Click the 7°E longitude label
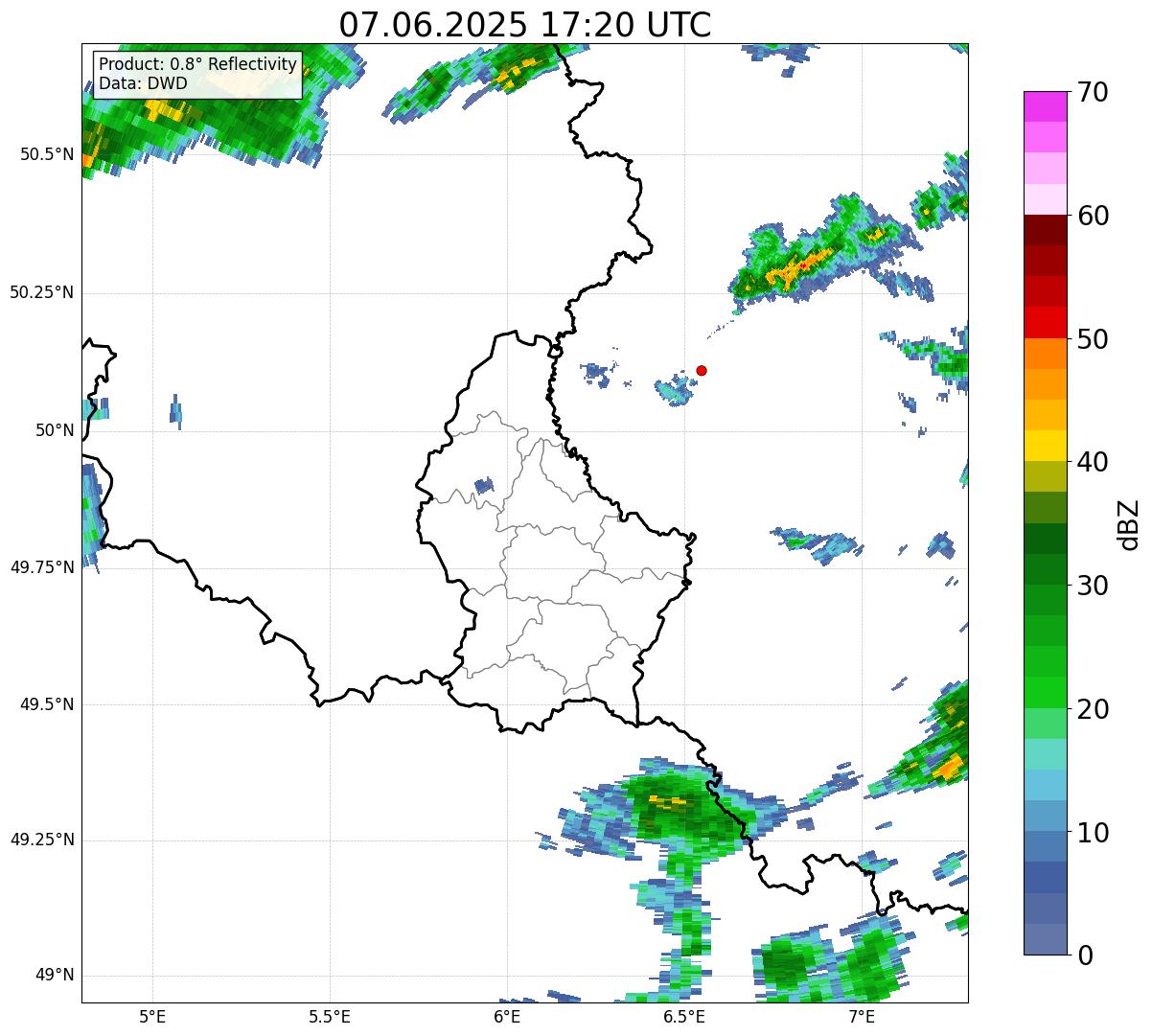Screen dimensions: 1152x1036 click(862, 1016)
